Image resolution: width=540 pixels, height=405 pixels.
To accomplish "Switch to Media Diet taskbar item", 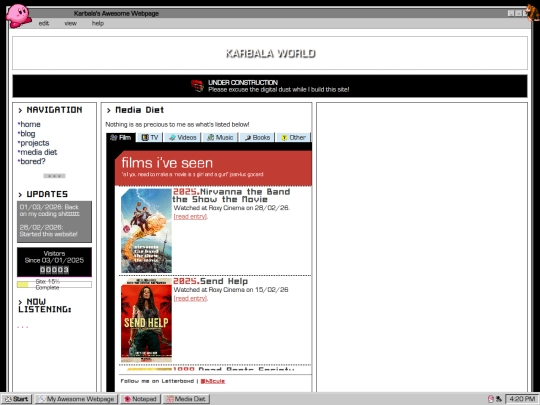I will pos(186,399).
